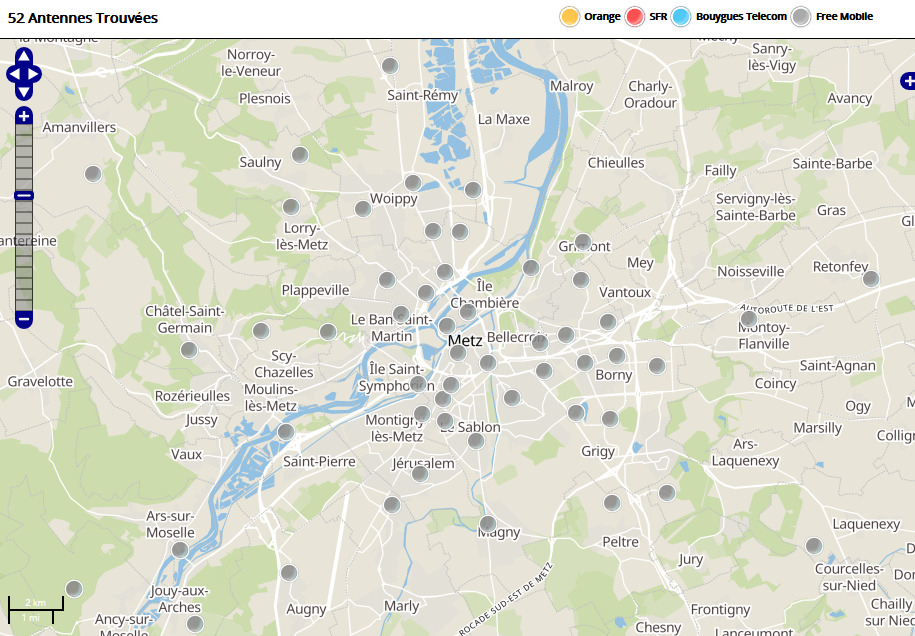
Task: Select the antenna marker at Montoy-Flanville
Action: click(x=748, y=319)
